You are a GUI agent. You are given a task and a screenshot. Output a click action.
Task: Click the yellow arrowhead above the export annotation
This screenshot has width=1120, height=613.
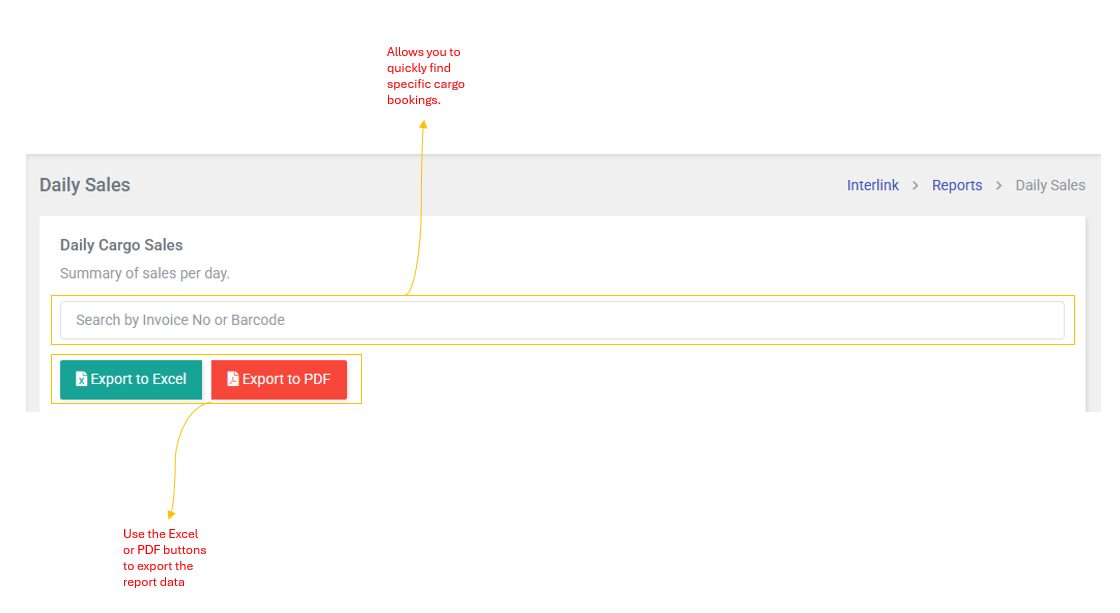click(171, 514)
